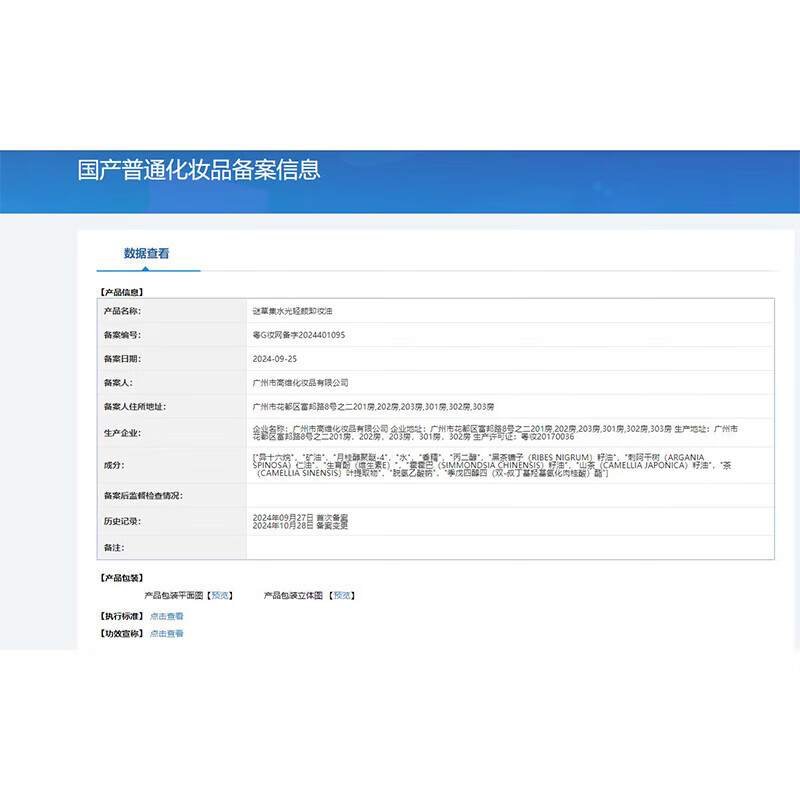Click the 生产企业 details cell
This screenshot has height=800, width=800.
[x=508, y=433]
